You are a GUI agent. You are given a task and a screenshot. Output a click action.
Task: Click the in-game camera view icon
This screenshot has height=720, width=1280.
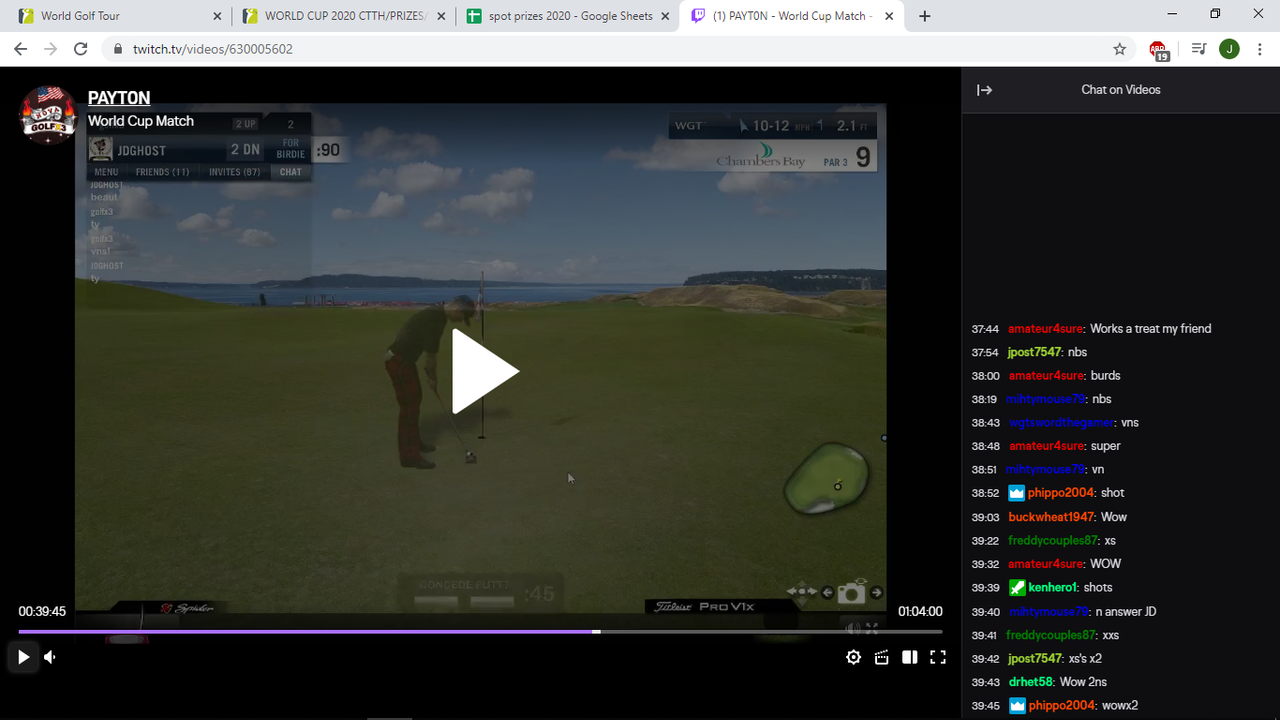click(x=851, y=593)
